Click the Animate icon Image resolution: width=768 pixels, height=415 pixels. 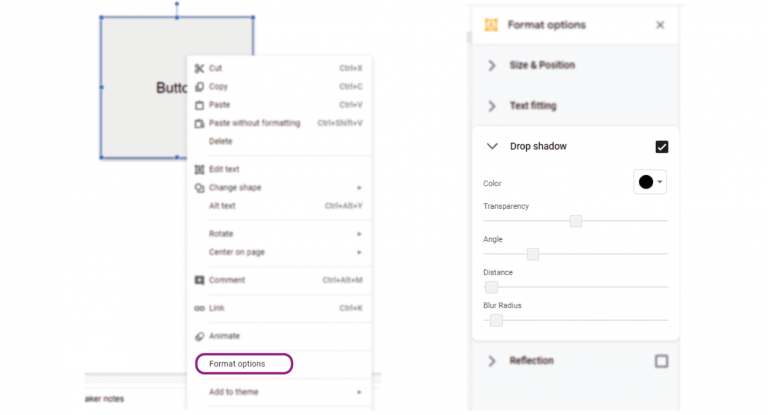point(199,336)
